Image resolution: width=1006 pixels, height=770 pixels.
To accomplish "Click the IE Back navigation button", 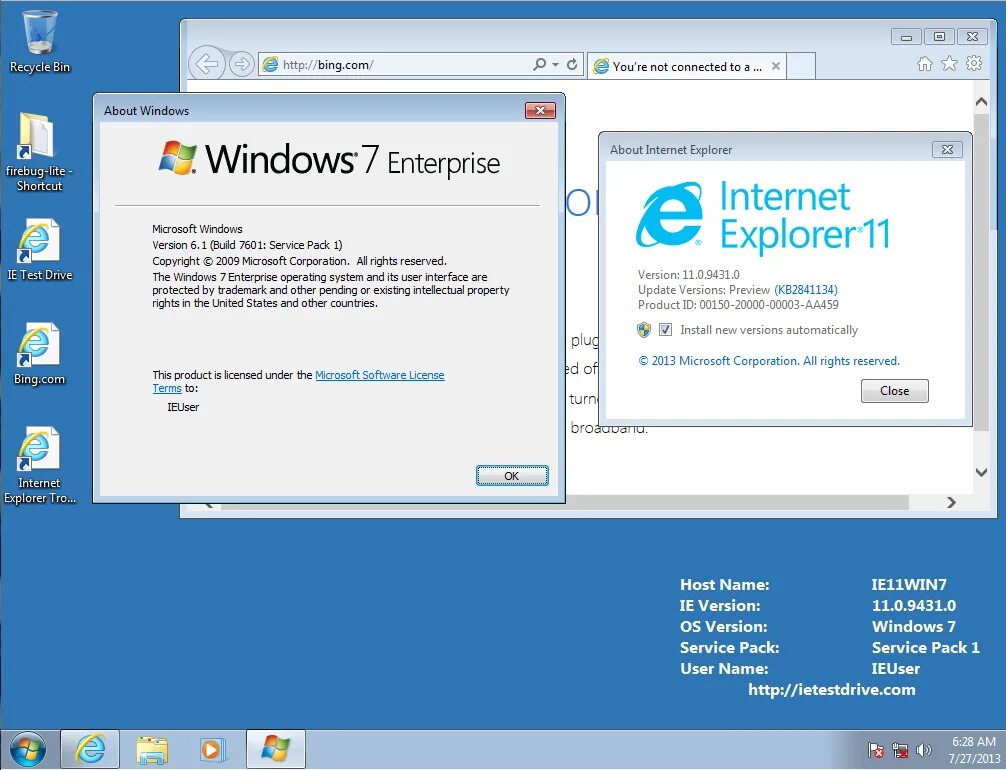I will tap(207, 64).
